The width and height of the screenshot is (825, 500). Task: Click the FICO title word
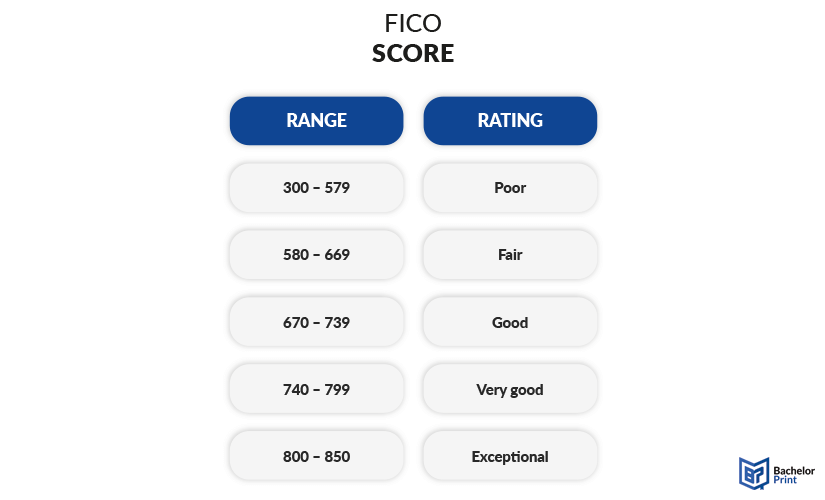[x=413, y=23]
